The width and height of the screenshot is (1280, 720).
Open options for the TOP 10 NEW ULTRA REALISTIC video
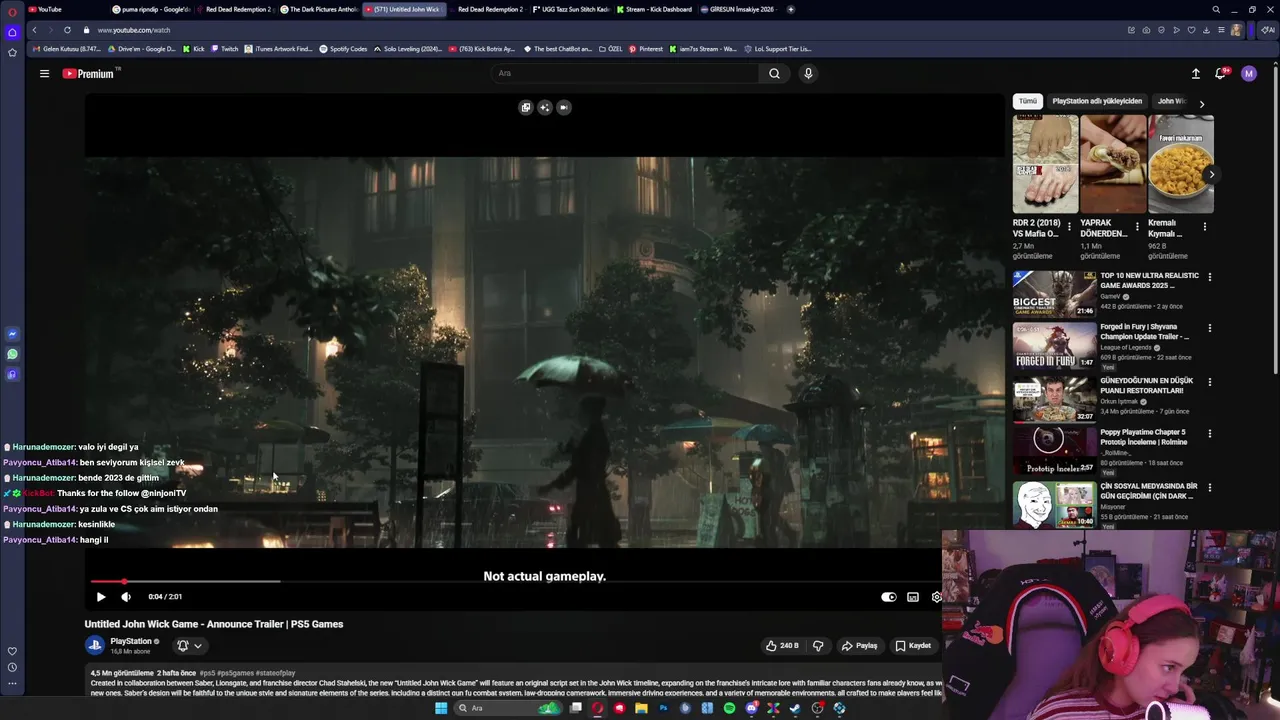(1209, 277)
